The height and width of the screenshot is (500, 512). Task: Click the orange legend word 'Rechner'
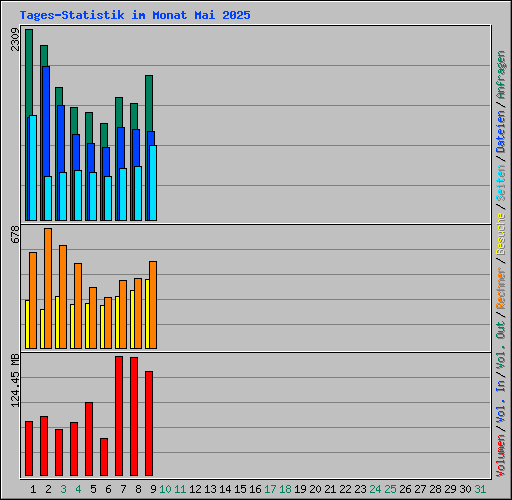click(500, 288)
